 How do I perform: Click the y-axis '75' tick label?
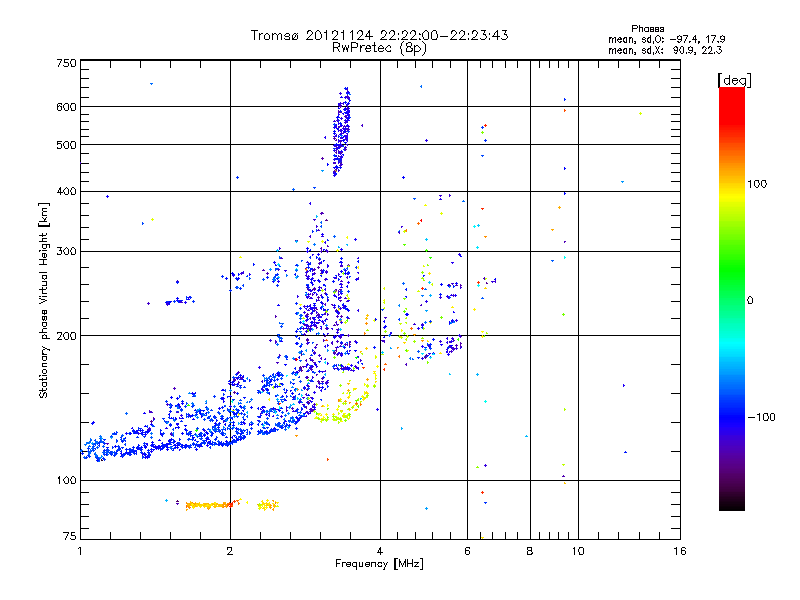(x=70, y=536)
